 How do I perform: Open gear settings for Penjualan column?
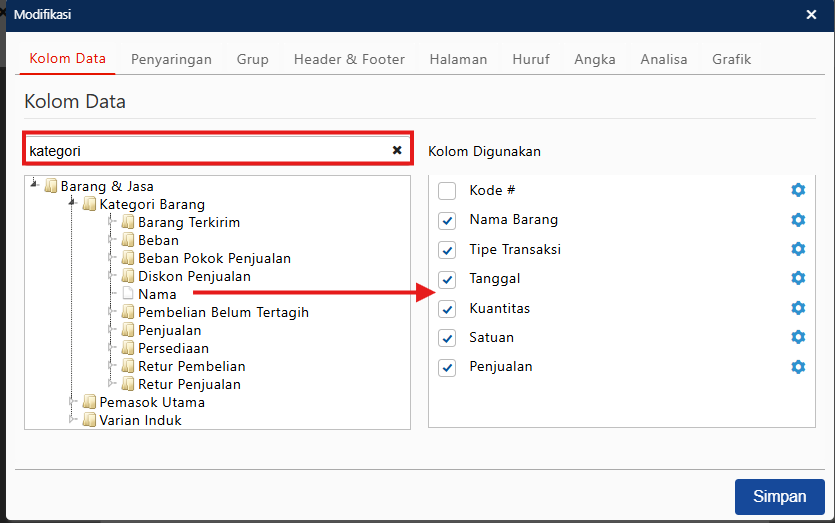tap(797, 367)
